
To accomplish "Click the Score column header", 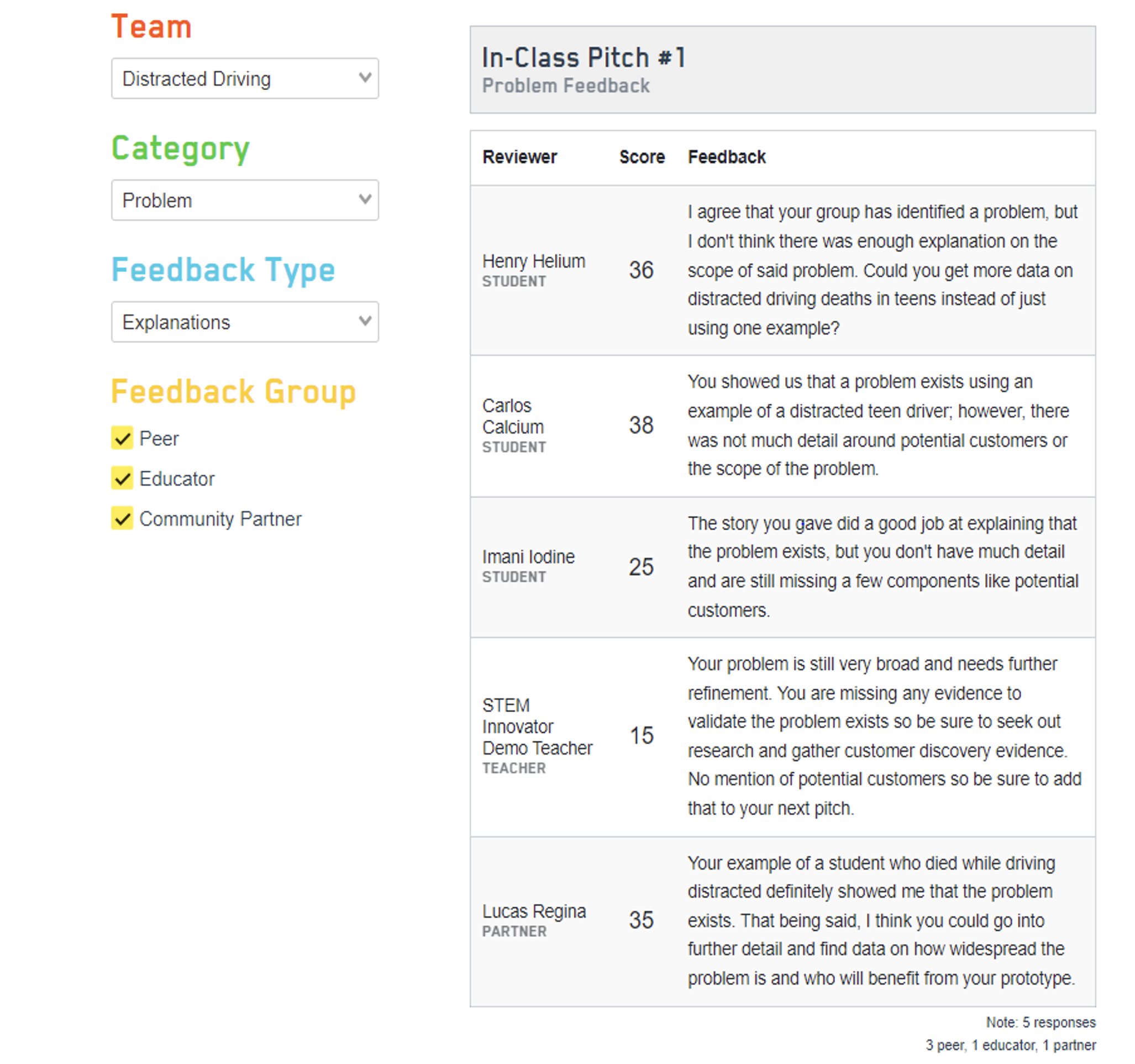I will click(x=642, y=157).
